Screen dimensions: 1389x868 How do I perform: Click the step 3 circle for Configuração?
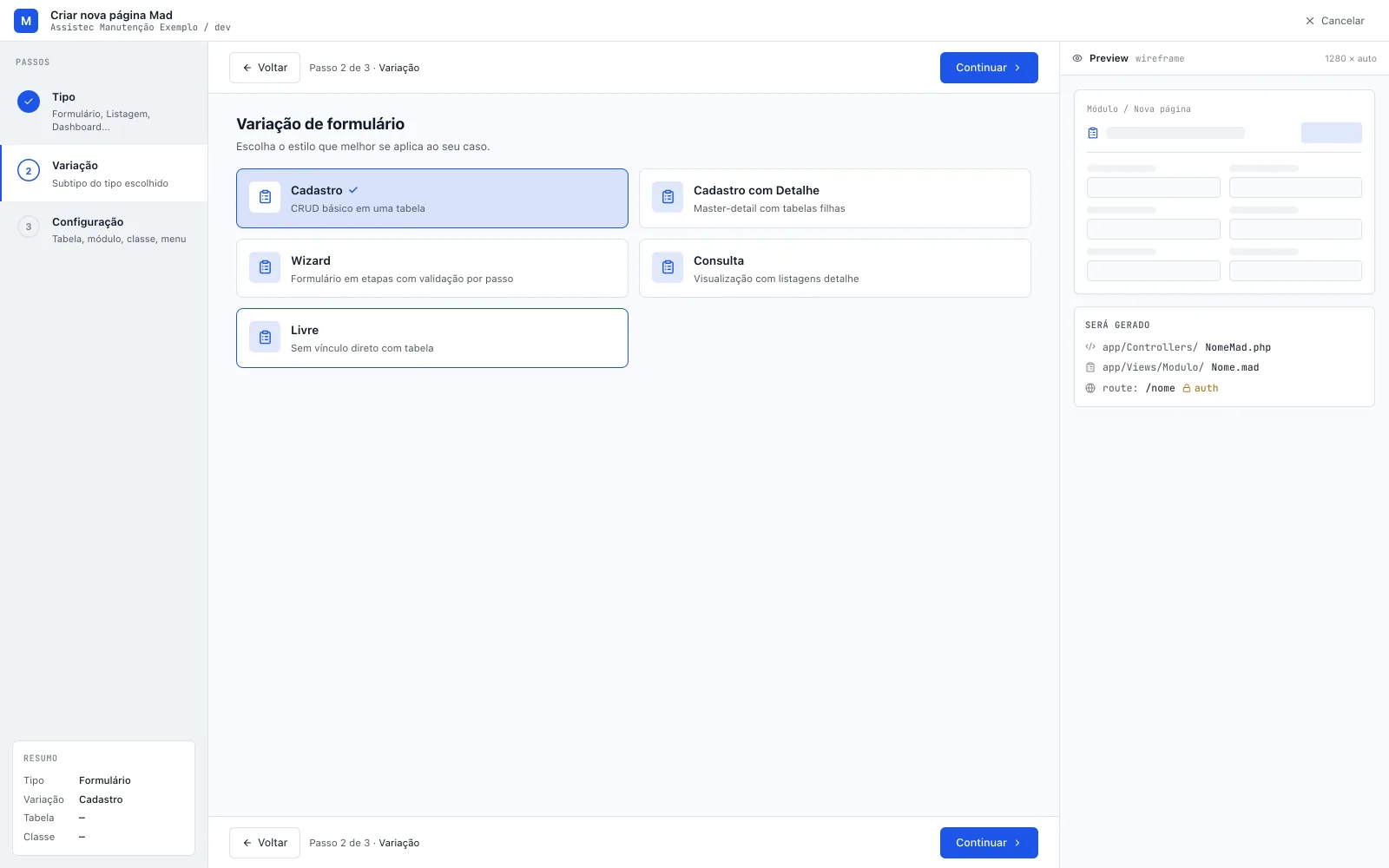point(29,227)
